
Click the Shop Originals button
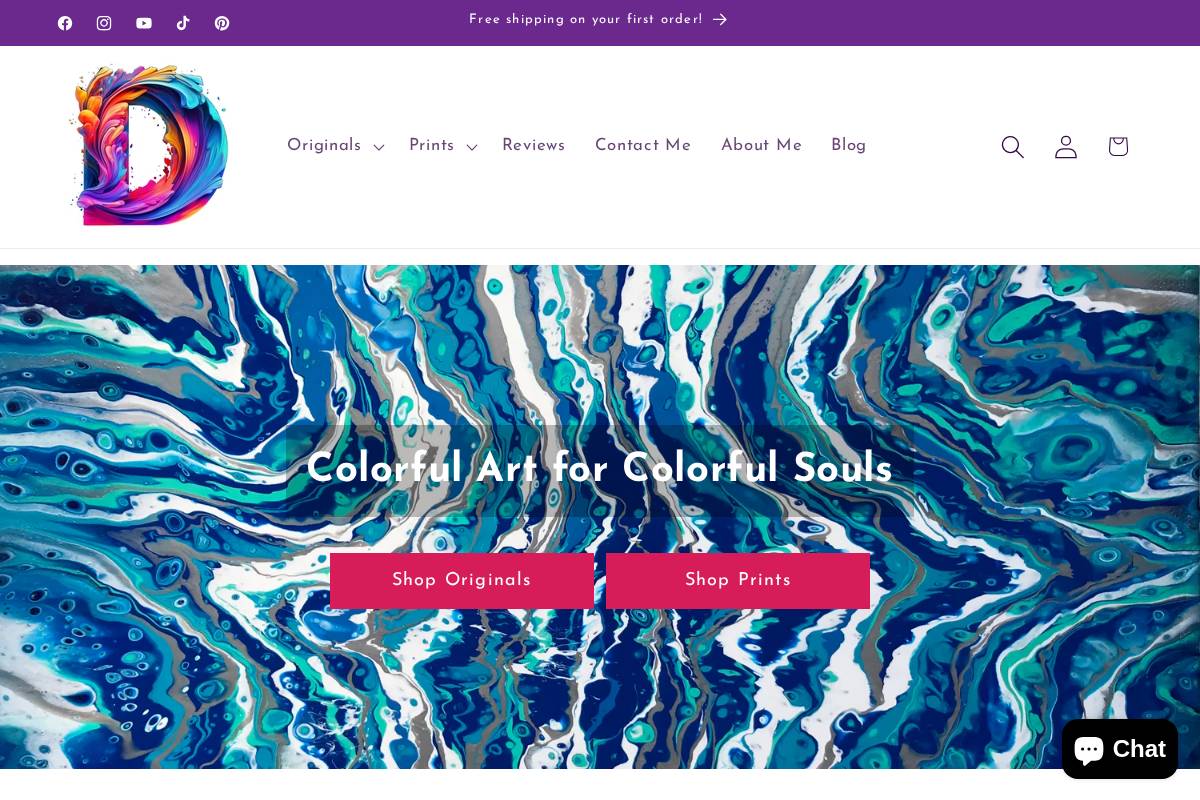(x=461, y=581)
